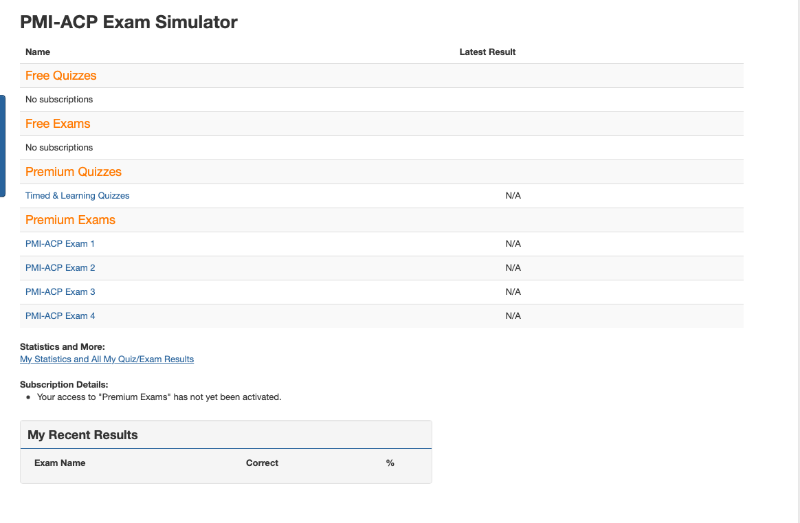The height and width of the screenshot is (523, 800).
Task: Click the Correct column header
Action: click(x=262, y=463)
